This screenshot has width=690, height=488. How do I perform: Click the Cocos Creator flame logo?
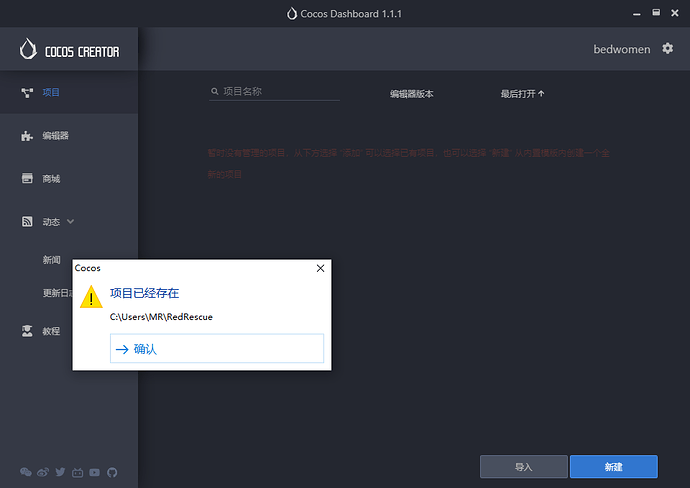tap(28, 49)
